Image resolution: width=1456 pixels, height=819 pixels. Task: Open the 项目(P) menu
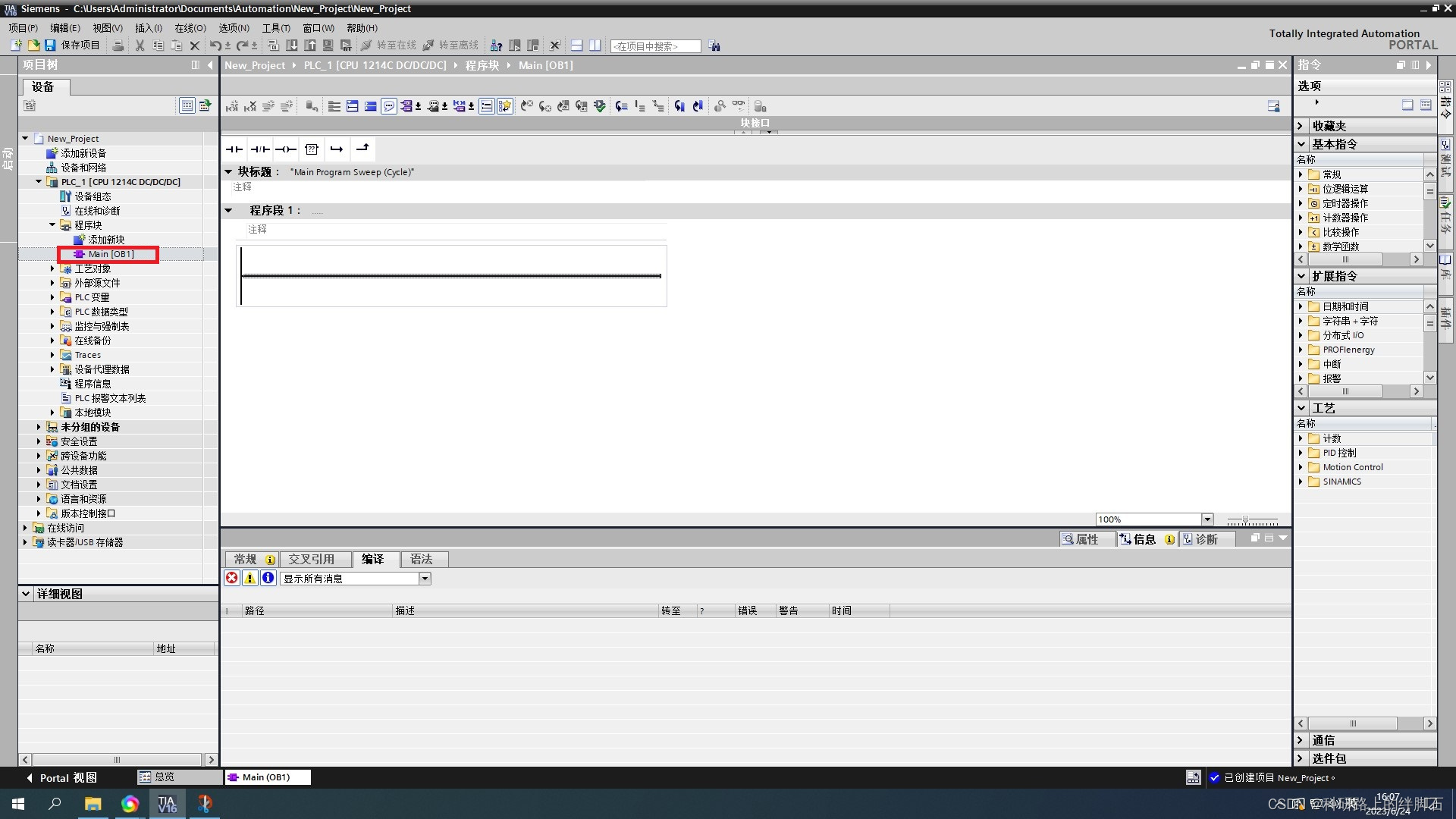coord(23,28)
